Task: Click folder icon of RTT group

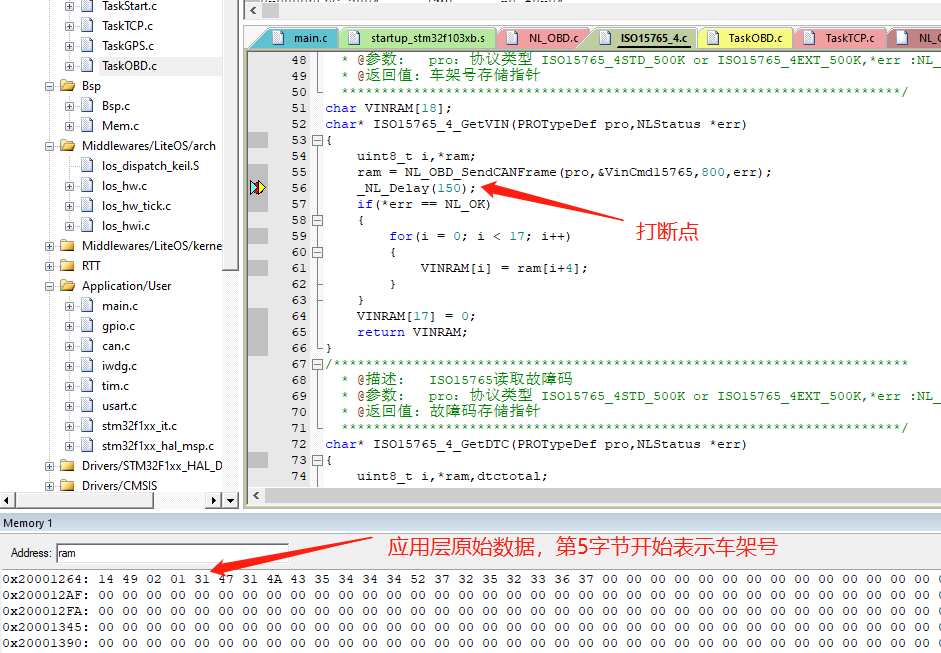Action: pyautogui.click(x=67, y=265)
